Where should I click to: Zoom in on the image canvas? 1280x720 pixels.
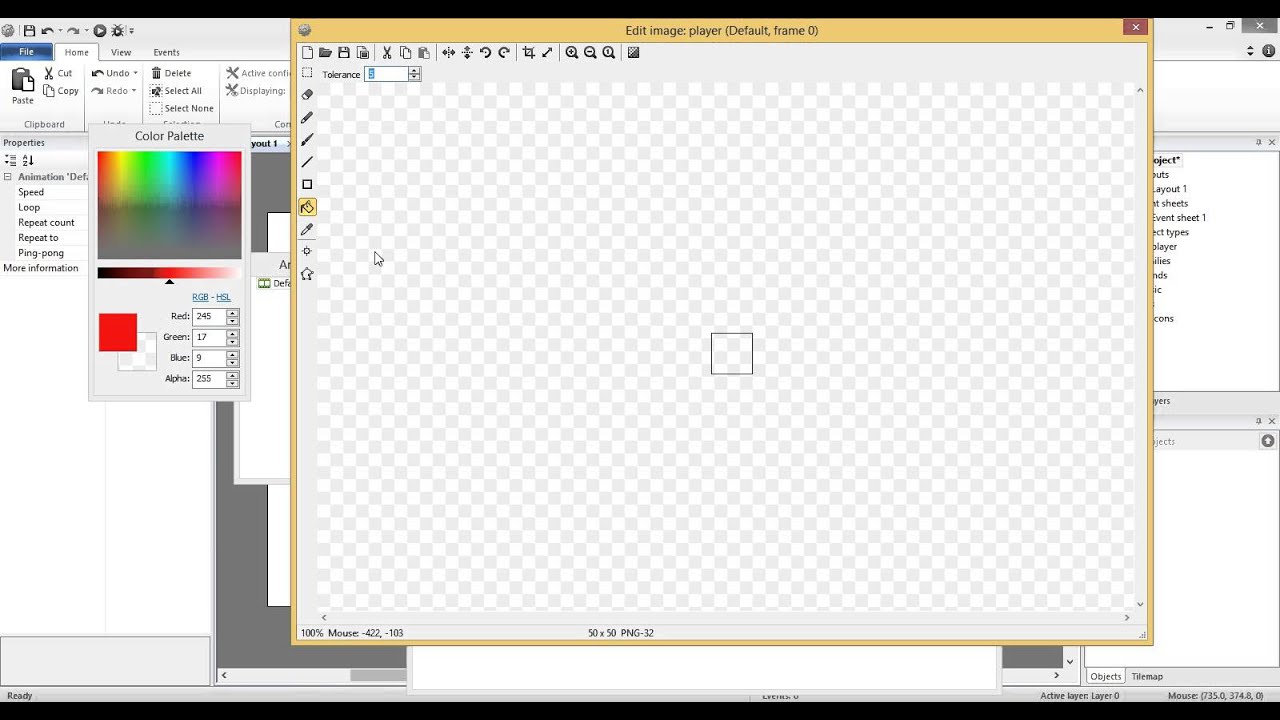click(x=572, y=52)
